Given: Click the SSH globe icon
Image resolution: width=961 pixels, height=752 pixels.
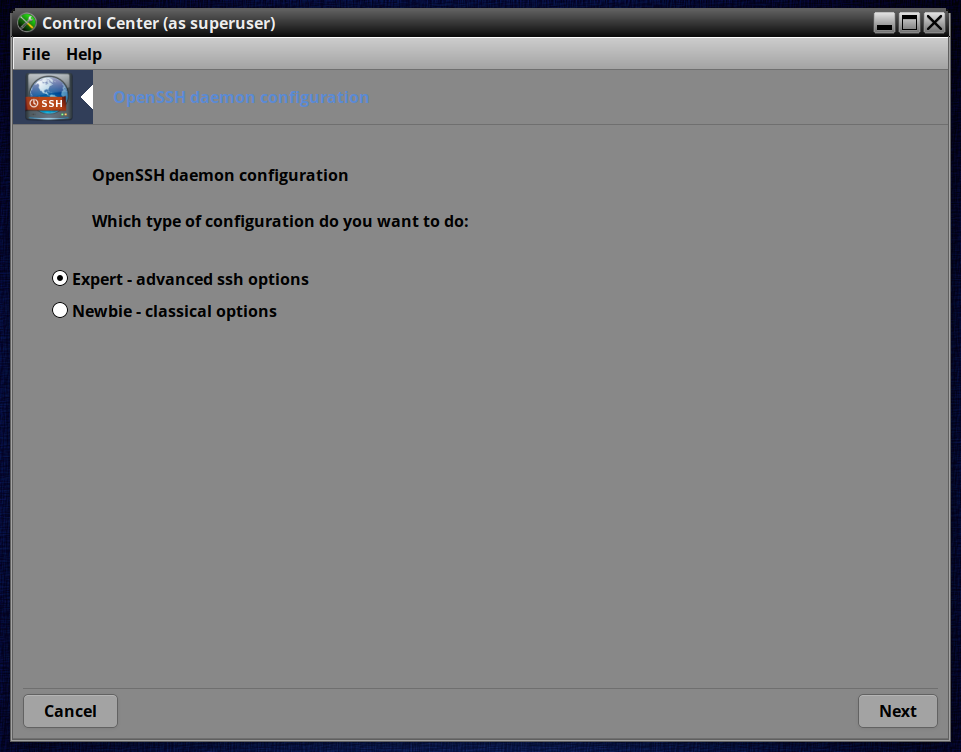Looking at the screenshot, I should click(48, 97).
